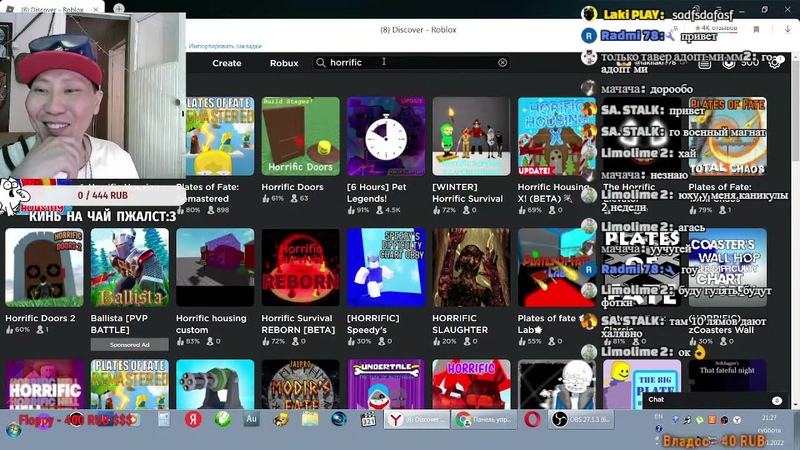Screen dimensions: 800x450
Task: Open the Horrific housing custom thumbnail
Action: point(215,267)
